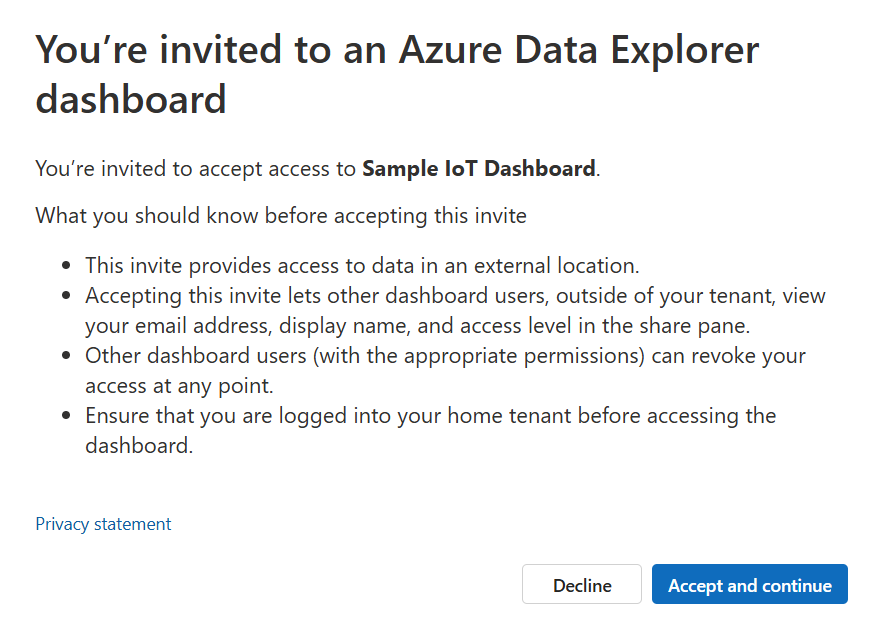Open the Privacy statement link
871x627 pixels.
pyautogui.click(x=103, y=524)
